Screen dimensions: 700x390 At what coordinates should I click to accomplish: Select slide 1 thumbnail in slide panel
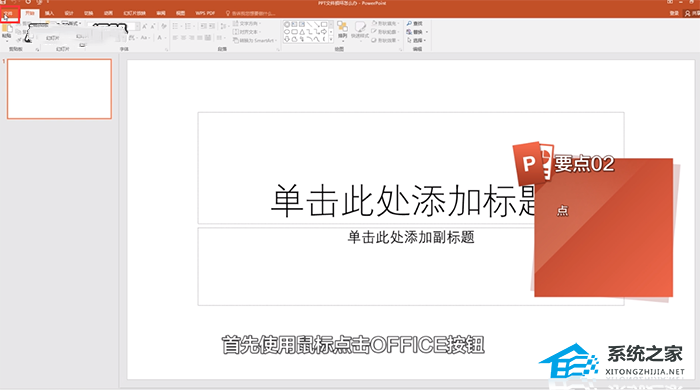[59, 89]
